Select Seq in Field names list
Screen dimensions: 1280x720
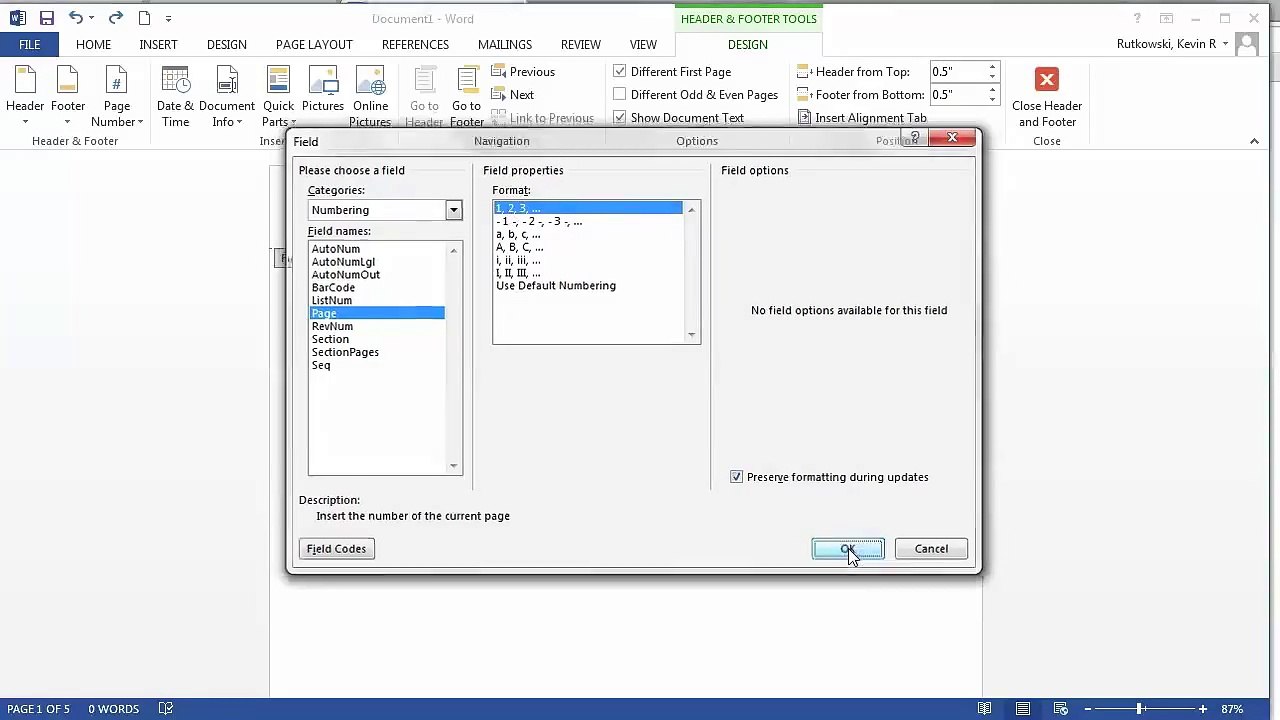pos(321,365)
